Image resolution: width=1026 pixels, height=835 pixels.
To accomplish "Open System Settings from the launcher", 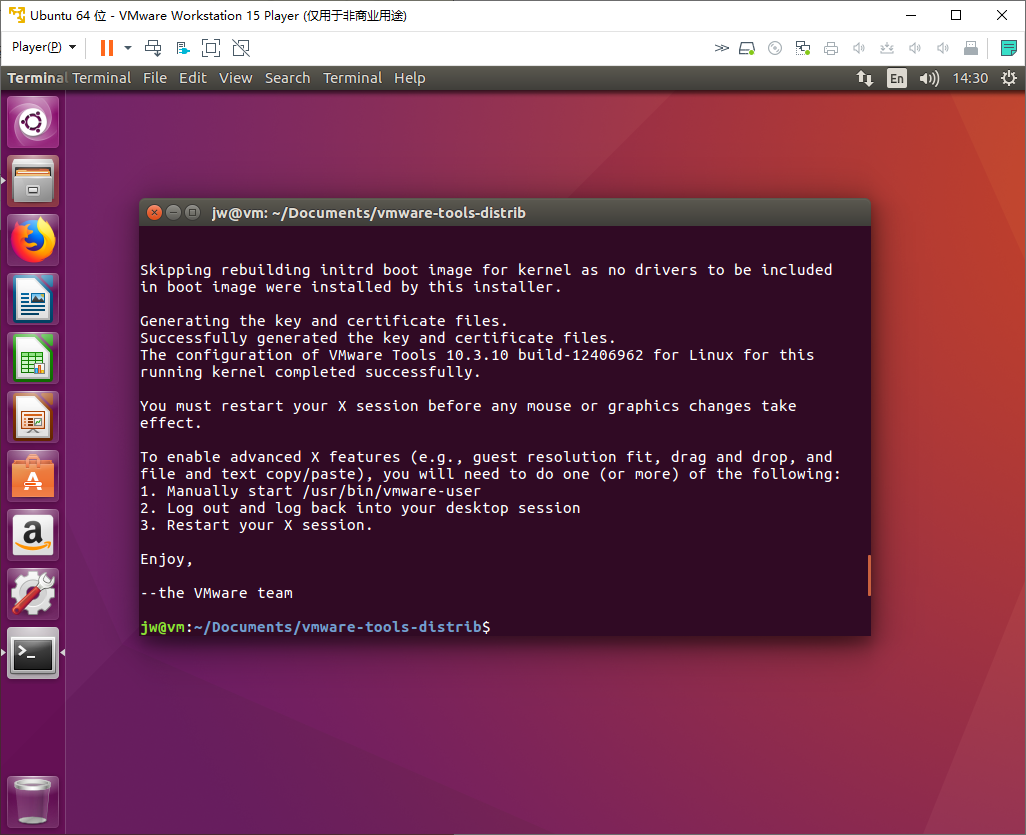I will point(33,594).
